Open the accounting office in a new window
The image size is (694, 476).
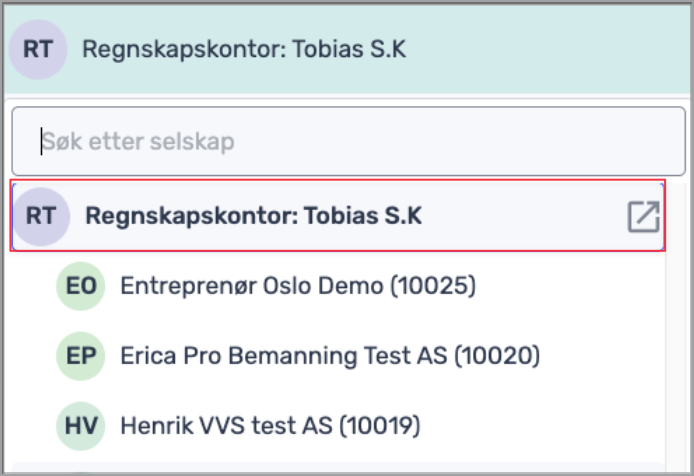643,216
